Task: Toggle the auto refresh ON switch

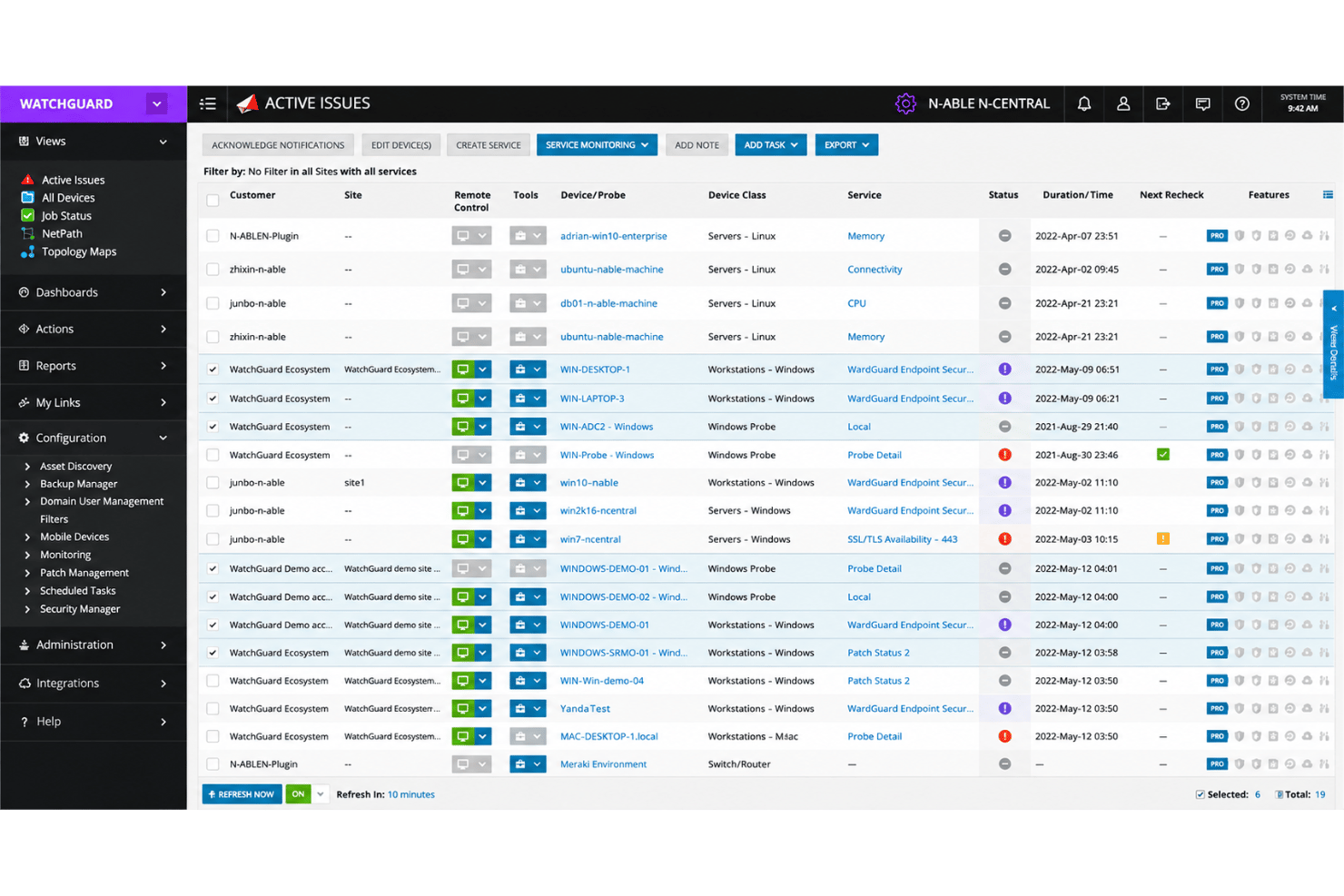Action: coord(298,794)
